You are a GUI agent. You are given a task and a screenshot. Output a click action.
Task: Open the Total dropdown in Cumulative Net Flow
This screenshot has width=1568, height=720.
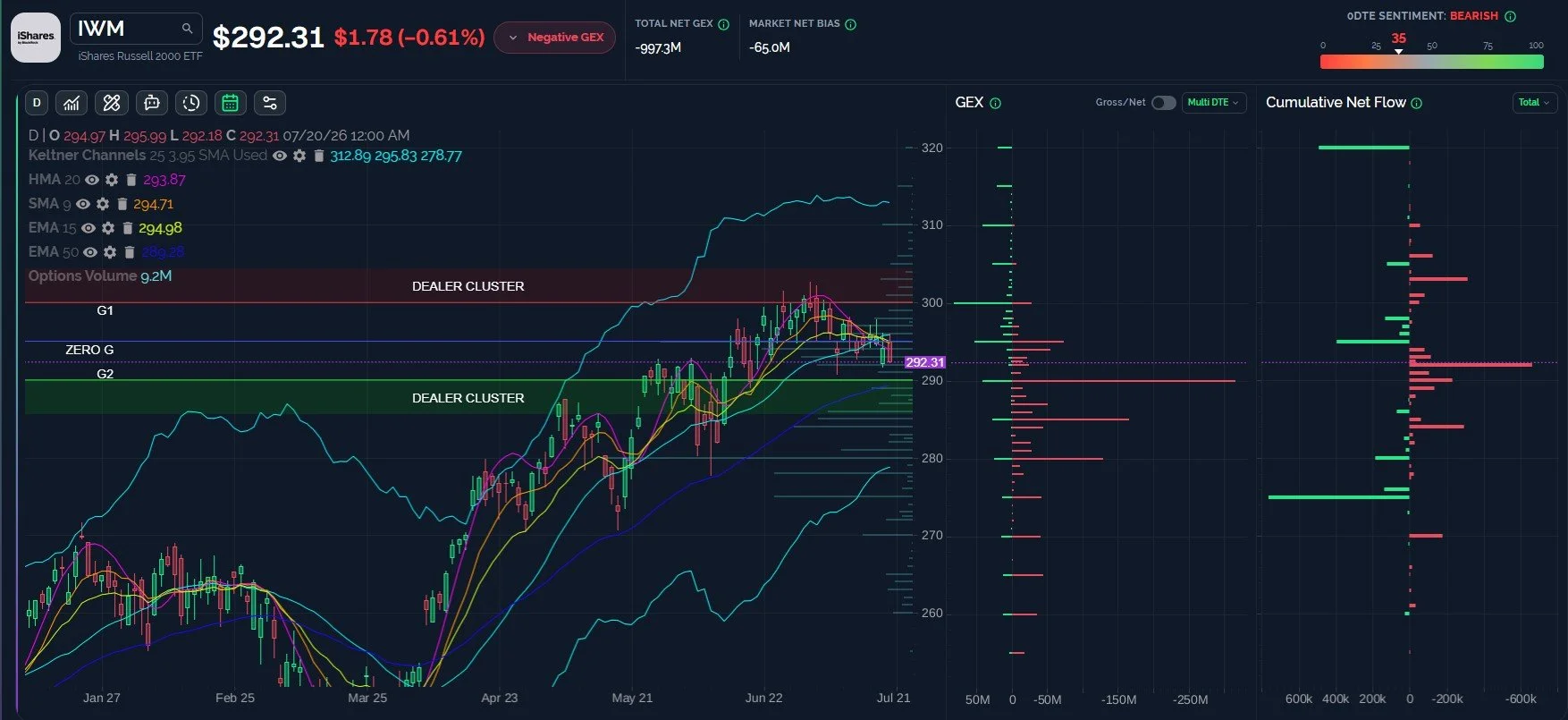1534,103
